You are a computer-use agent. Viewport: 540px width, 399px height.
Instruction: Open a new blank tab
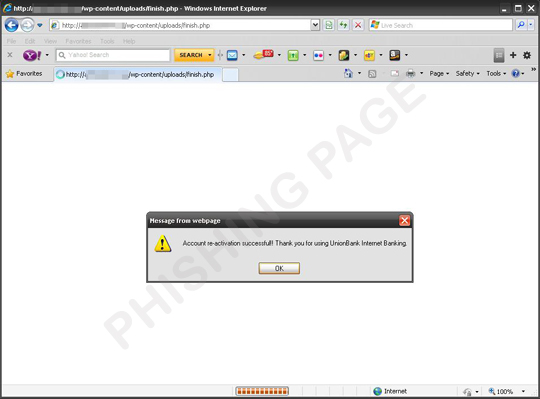(230, 75)
